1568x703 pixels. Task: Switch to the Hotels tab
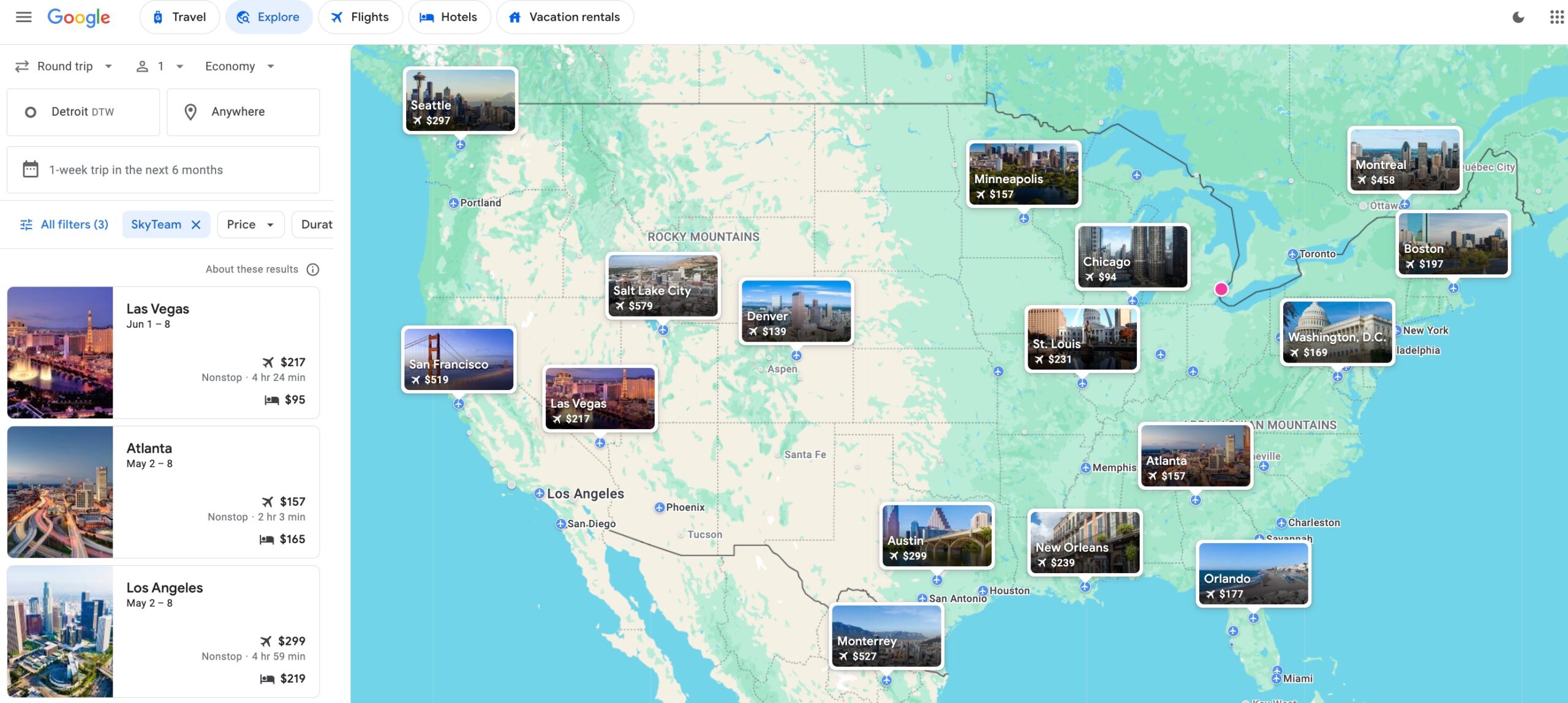point(449,17)
